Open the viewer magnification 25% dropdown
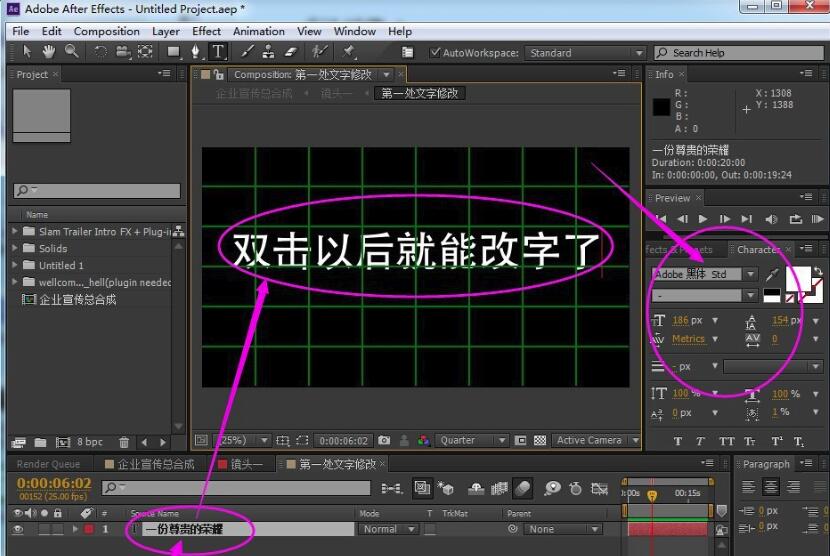 click(241, 440)
